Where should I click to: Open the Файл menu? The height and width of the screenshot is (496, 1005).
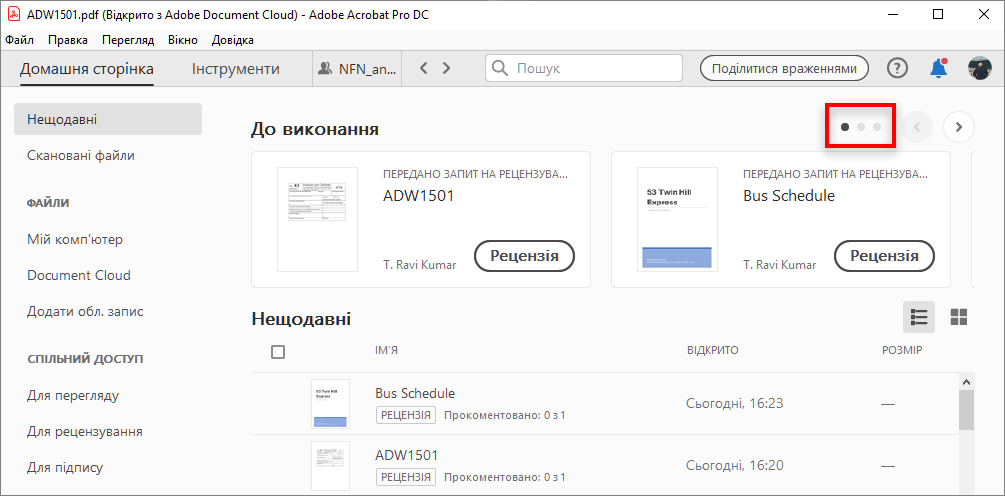(x=19, y=40)
